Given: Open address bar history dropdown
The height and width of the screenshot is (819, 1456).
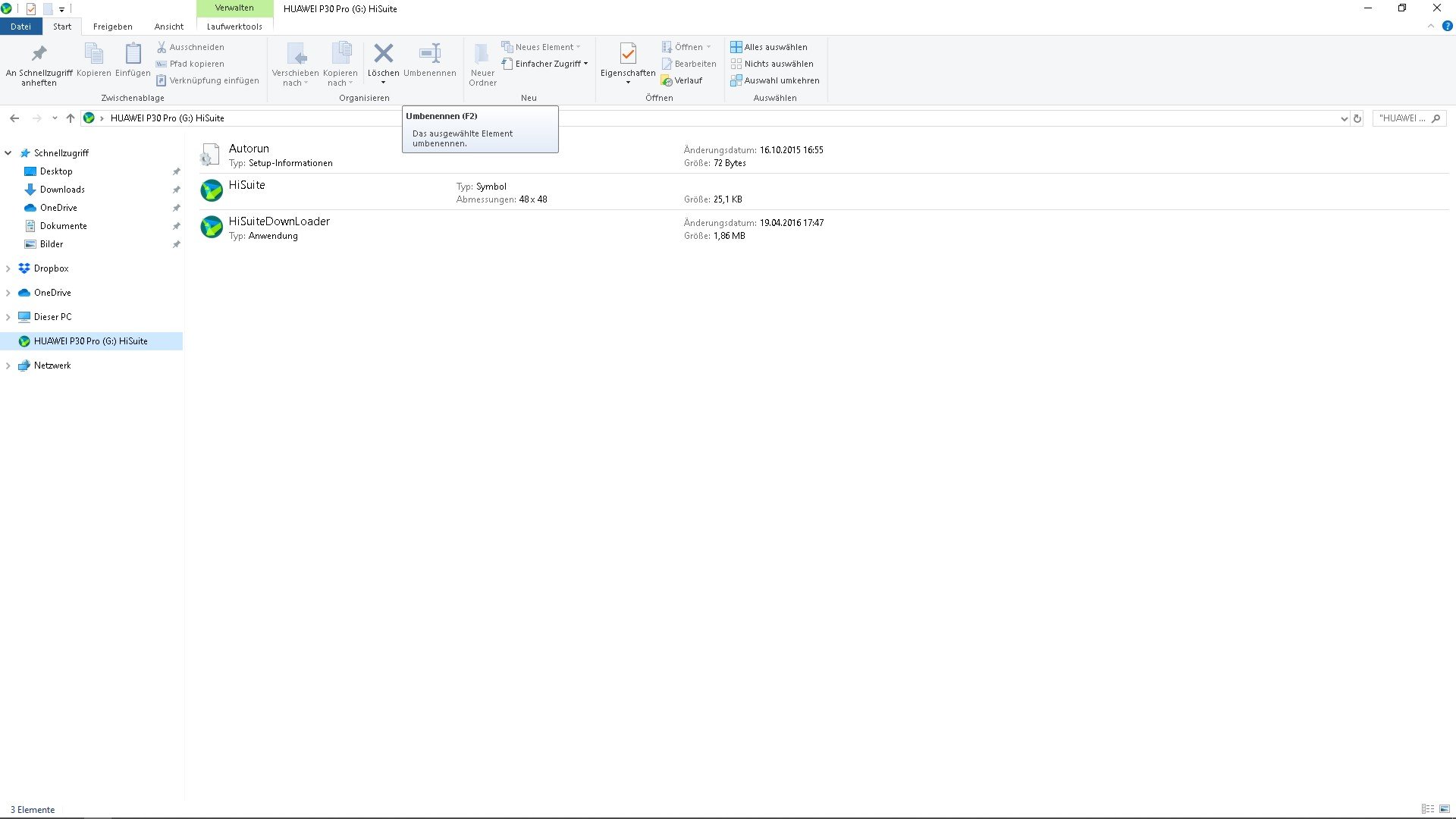Looking at the screenshot, I should 1344,118.
